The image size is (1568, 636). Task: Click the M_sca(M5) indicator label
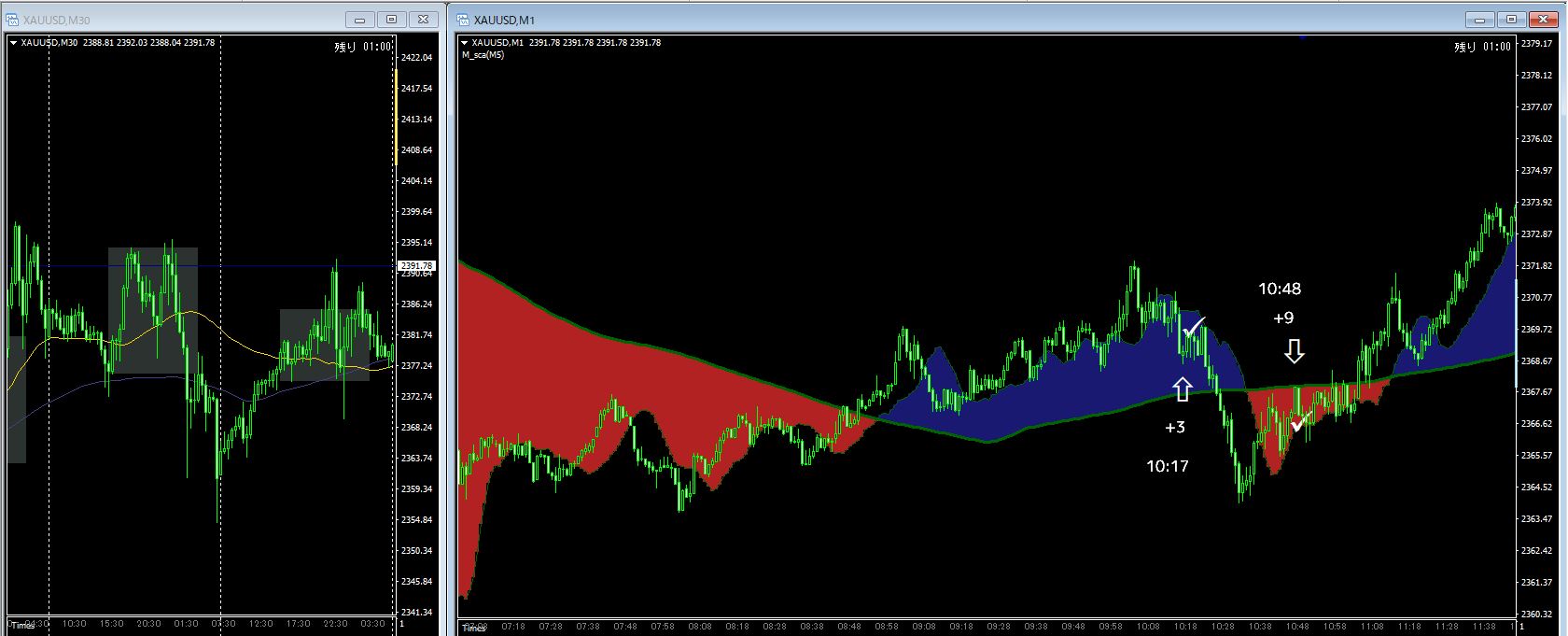pos(483,55)
